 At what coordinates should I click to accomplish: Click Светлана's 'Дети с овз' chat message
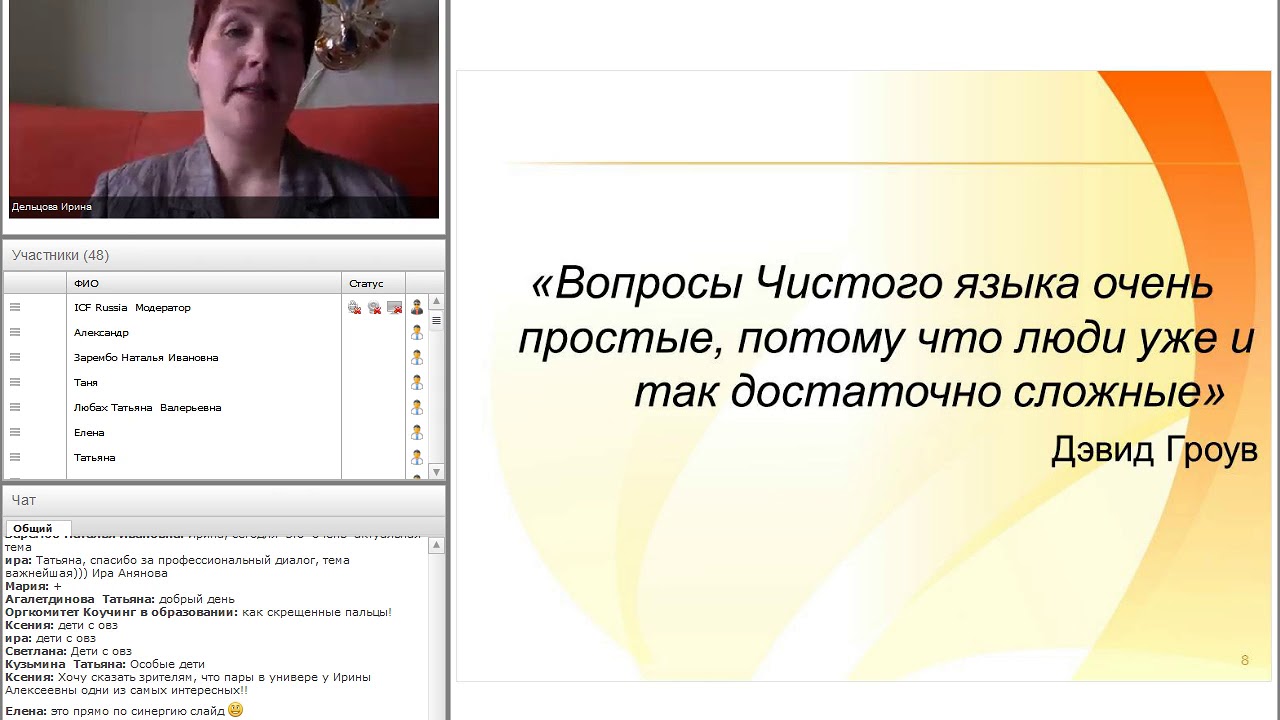(68, 651)
